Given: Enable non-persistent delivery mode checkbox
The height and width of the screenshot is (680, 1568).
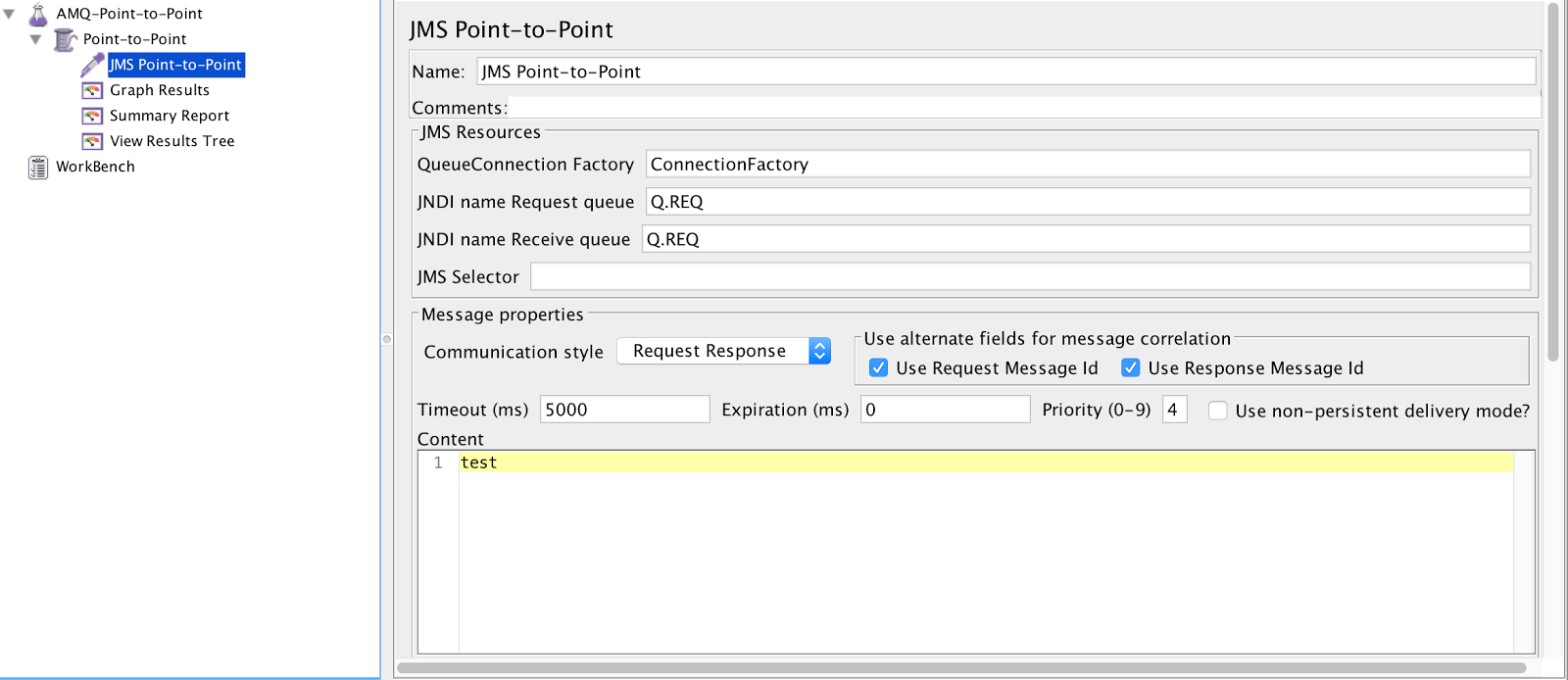Looking at the screenshot, I should tap(1218, 411).
